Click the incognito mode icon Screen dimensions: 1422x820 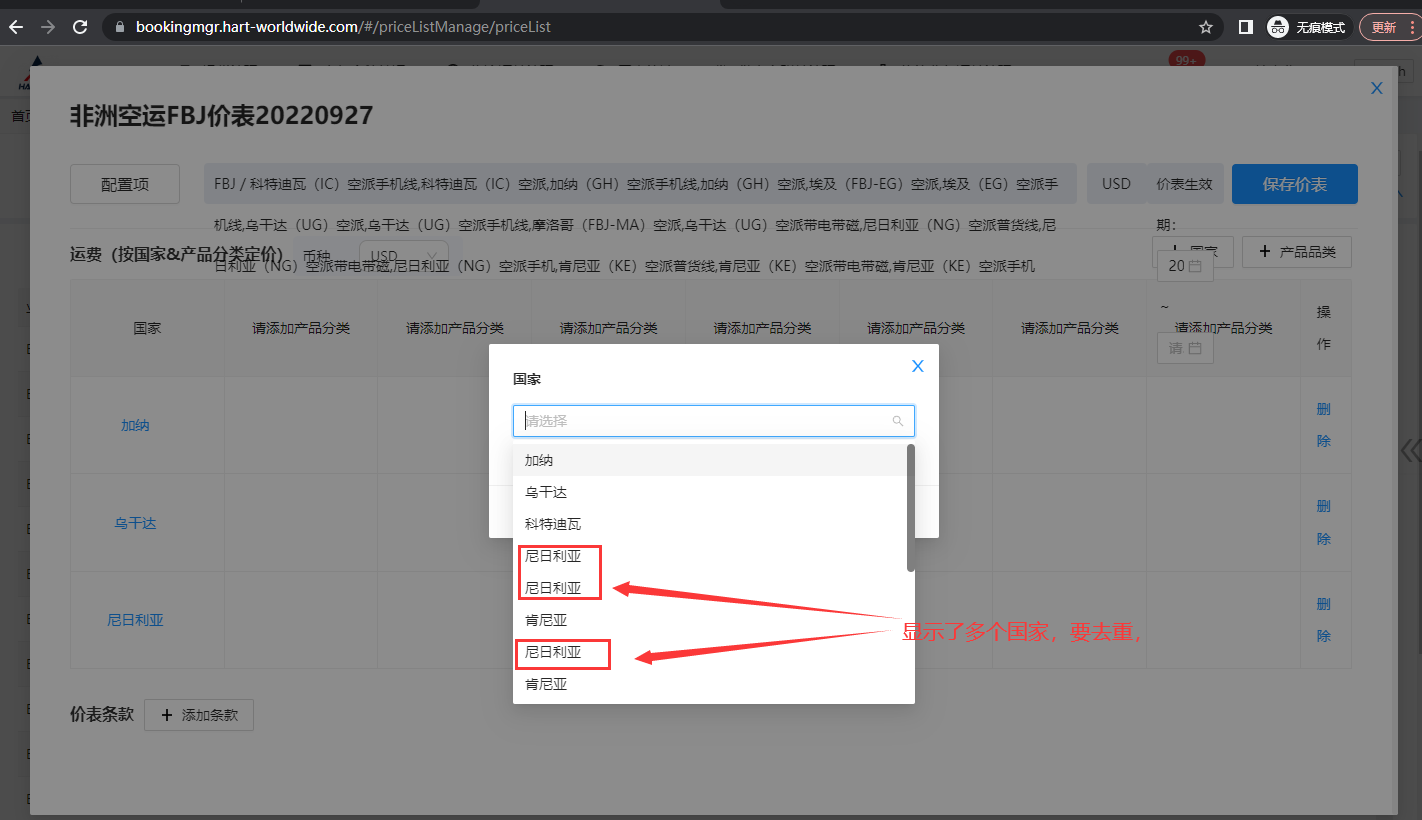(1277, 27)
